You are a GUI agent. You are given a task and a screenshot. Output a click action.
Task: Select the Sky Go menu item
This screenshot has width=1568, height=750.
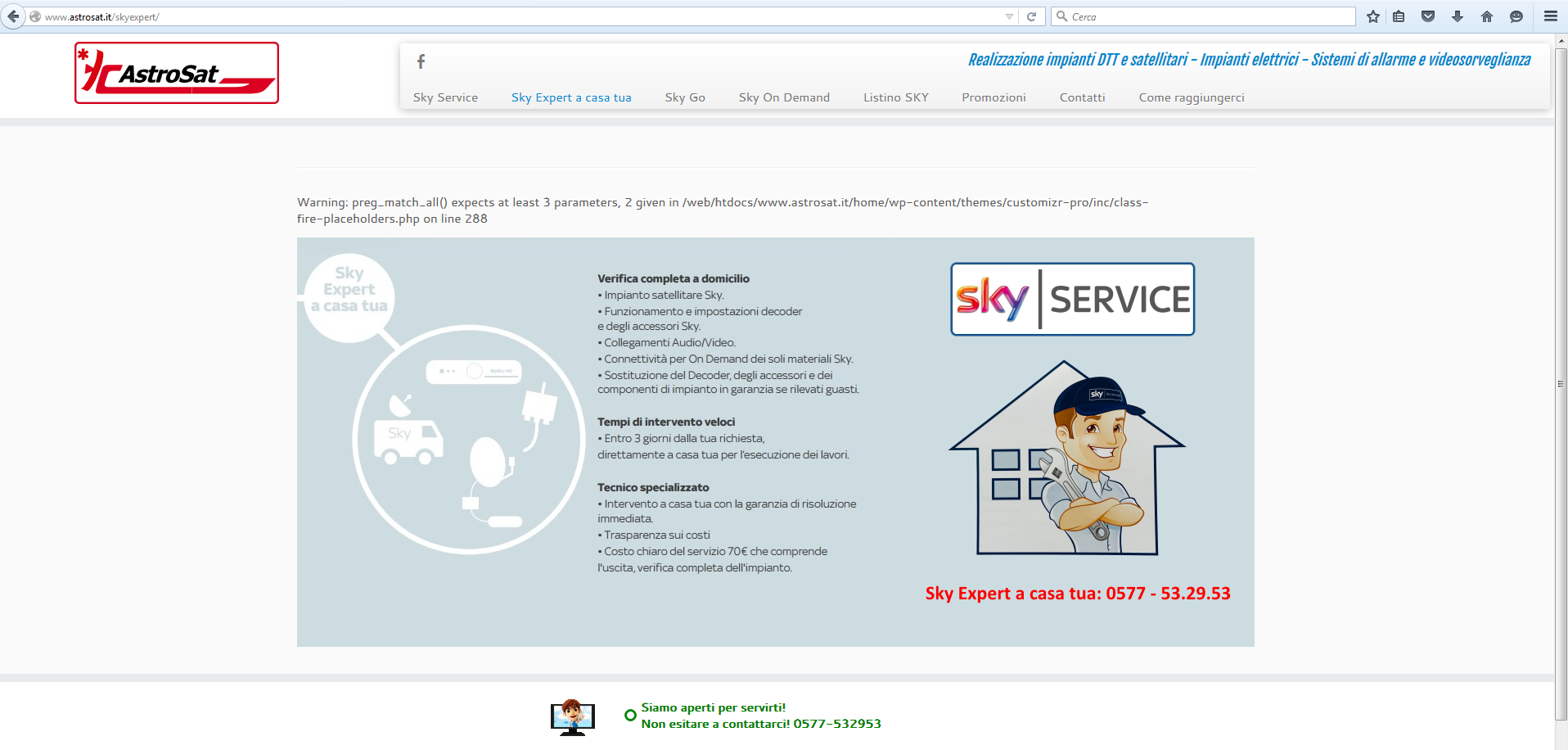(x=685, y=97)
